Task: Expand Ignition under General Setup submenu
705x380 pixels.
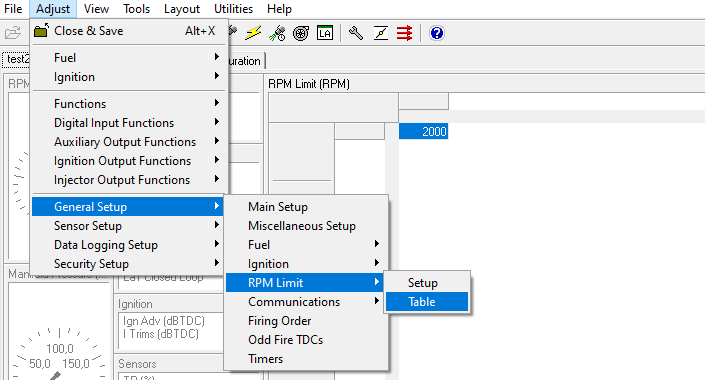Action: pos(306,264)
